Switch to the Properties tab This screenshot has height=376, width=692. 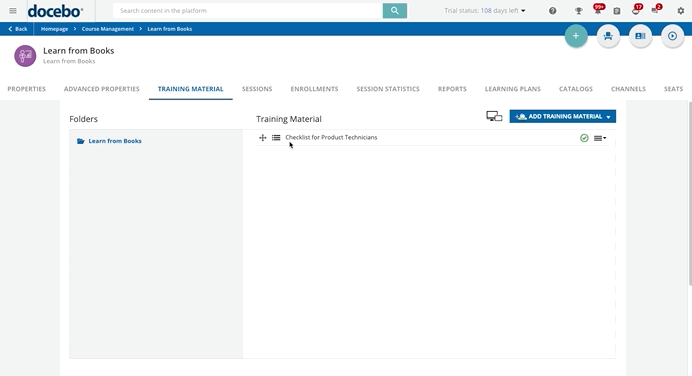(x=26, y=89)
